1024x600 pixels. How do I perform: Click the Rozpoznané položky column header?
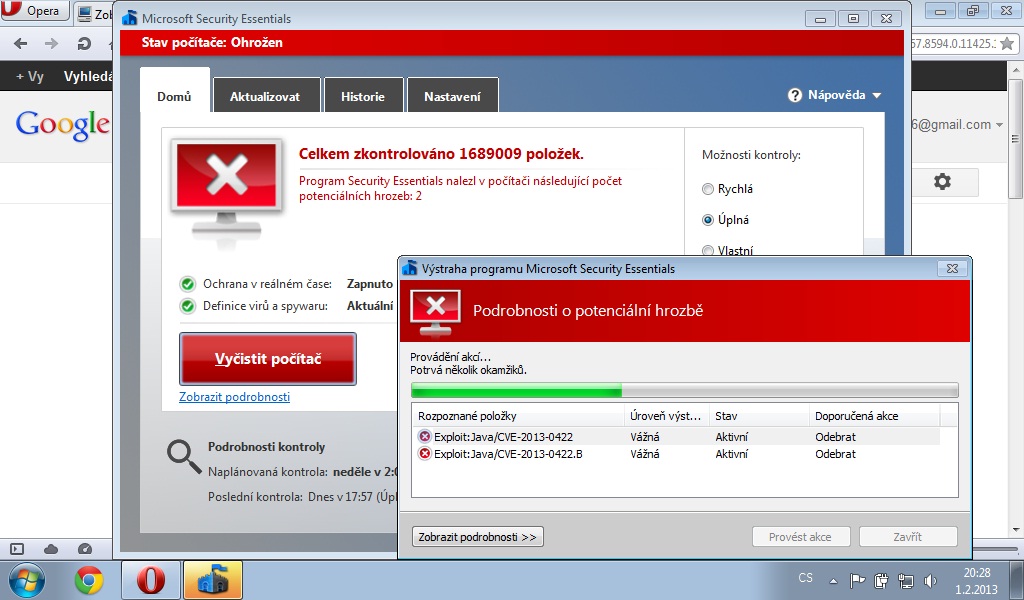(519, 416)
